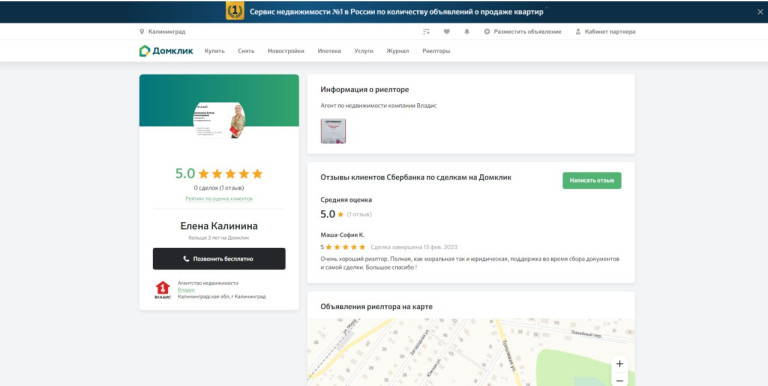The image size is (768, 386).
Task: Zoom out on the map
Action: (619, 380)
